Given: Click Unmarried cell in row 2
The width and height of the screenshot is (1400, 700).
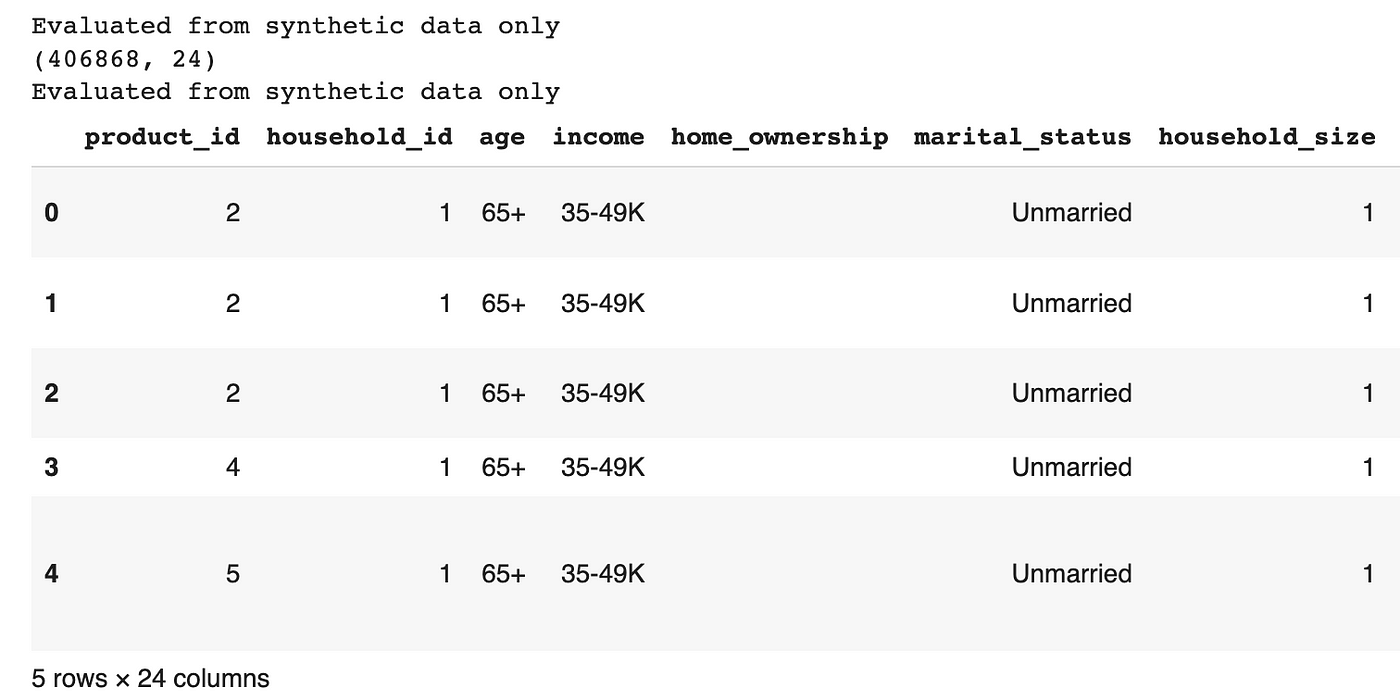Looking at the screenshot, I should click(x=1071, y=393).
